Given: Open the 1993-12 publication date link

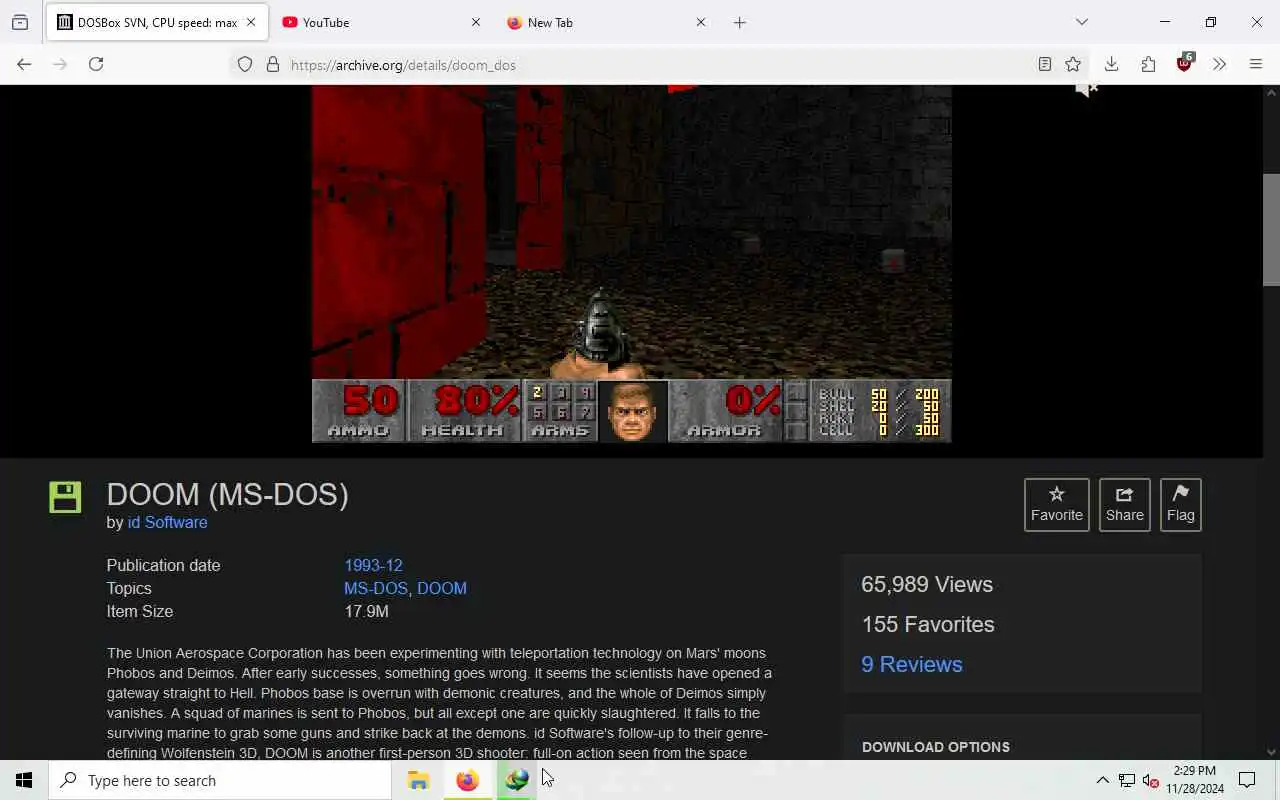Looking at the screenshot, I should tap(373, 565).
